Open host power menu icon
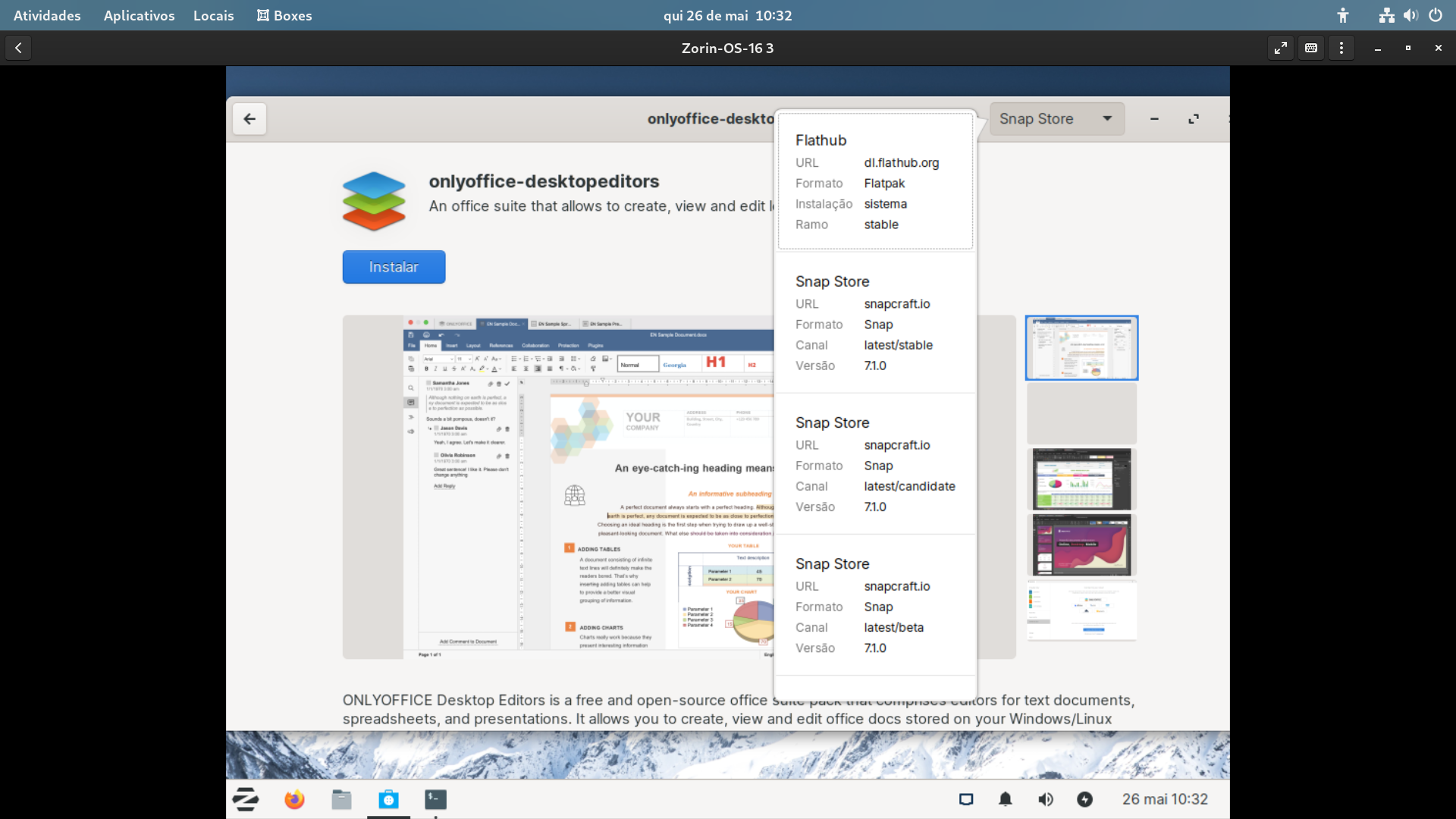The image size is (1456, 819). [1436, 15]
